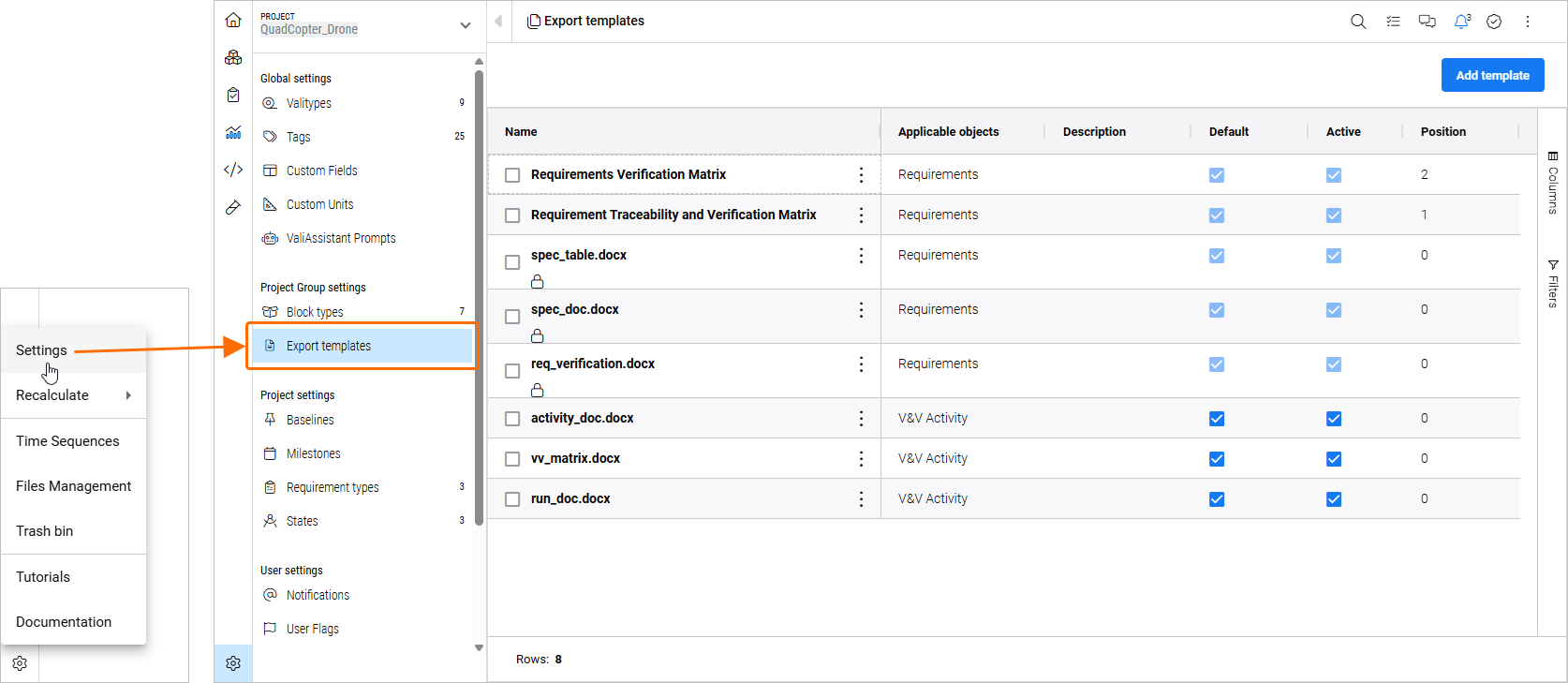Expand the QuadCopter_Drone project dropdown
This screenshot has width=1568, height=683.
tap(465, 25)
